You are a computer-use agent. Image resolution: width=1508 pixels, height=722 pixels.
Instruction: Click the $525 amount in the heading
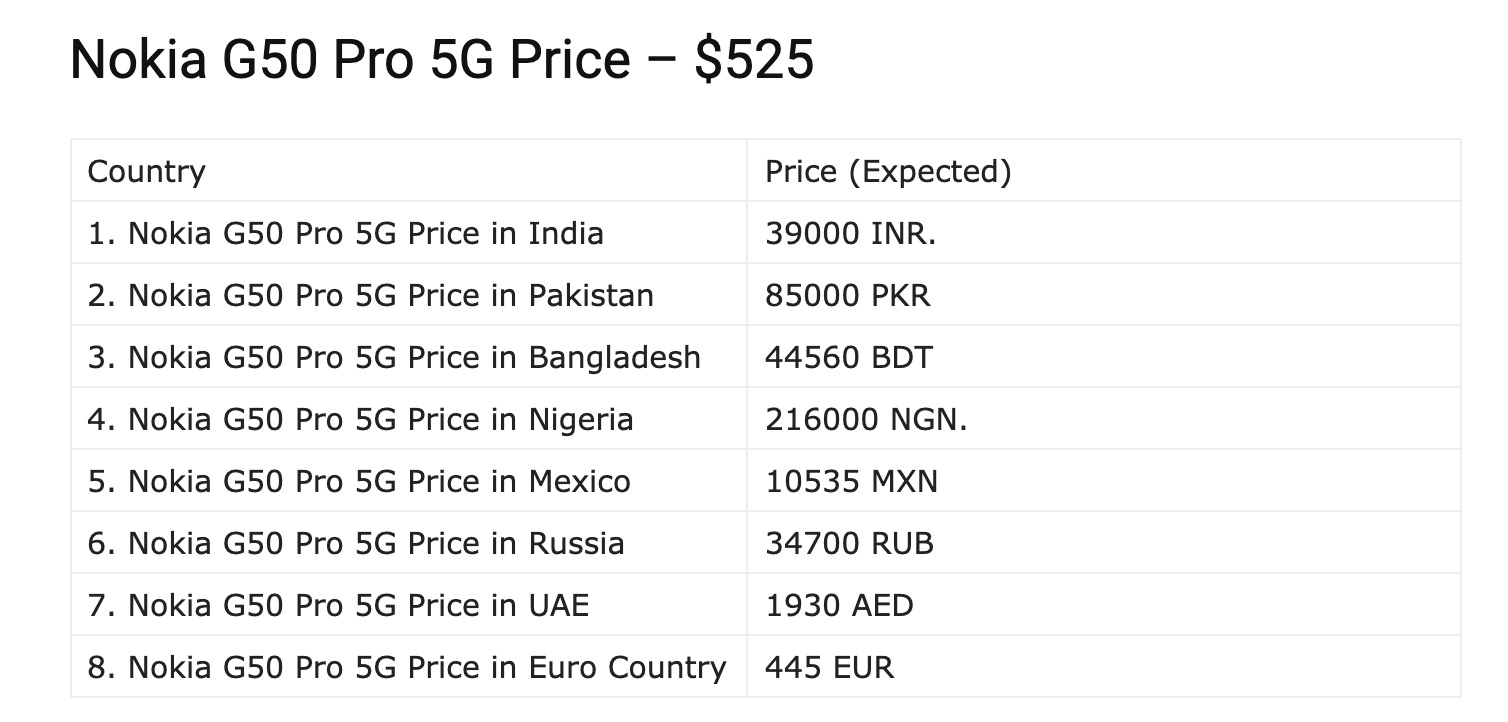tap(753, 60)
